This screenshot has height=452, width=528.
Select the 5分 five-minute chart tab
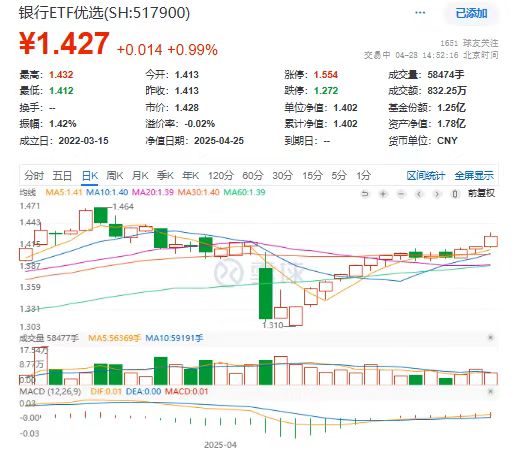(x=339, y=175)
